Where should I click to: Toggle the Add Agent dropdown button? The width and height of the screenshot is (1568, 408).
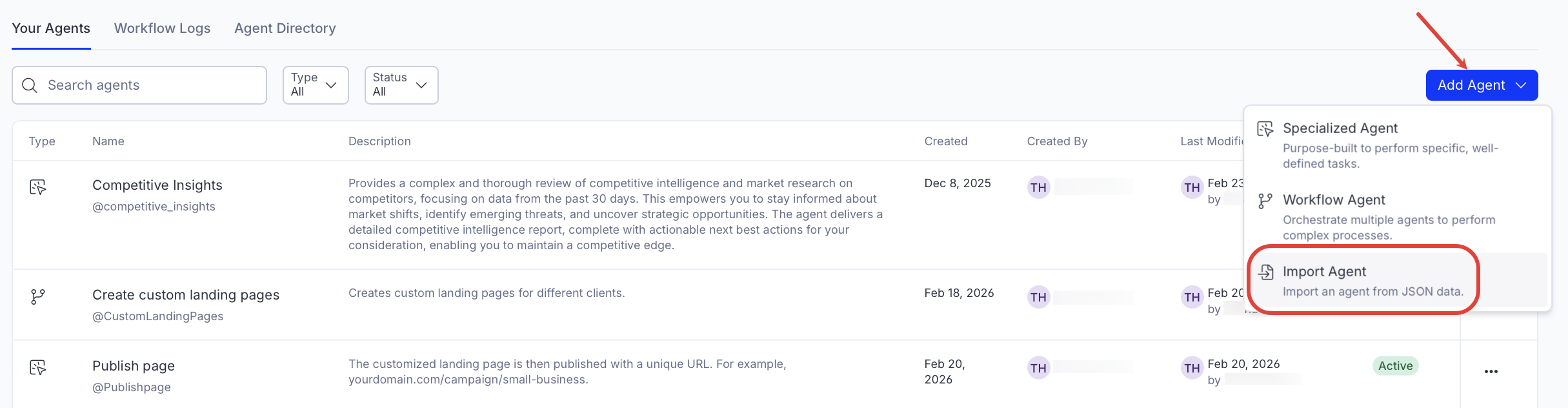[1481, 85]
